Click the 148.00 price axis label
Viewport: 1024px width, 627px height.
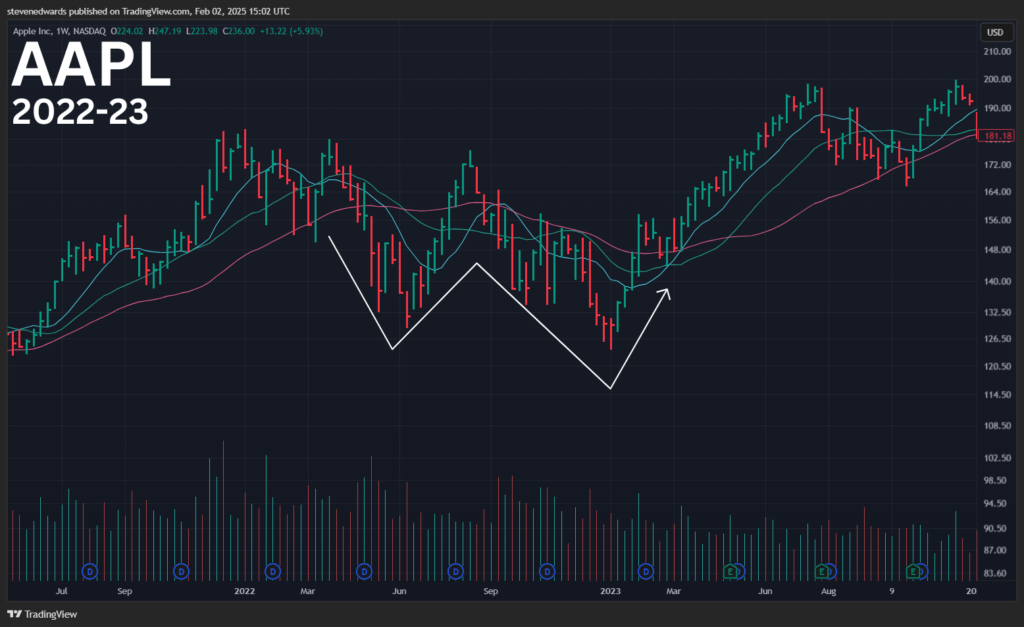(x=997, y=249)
